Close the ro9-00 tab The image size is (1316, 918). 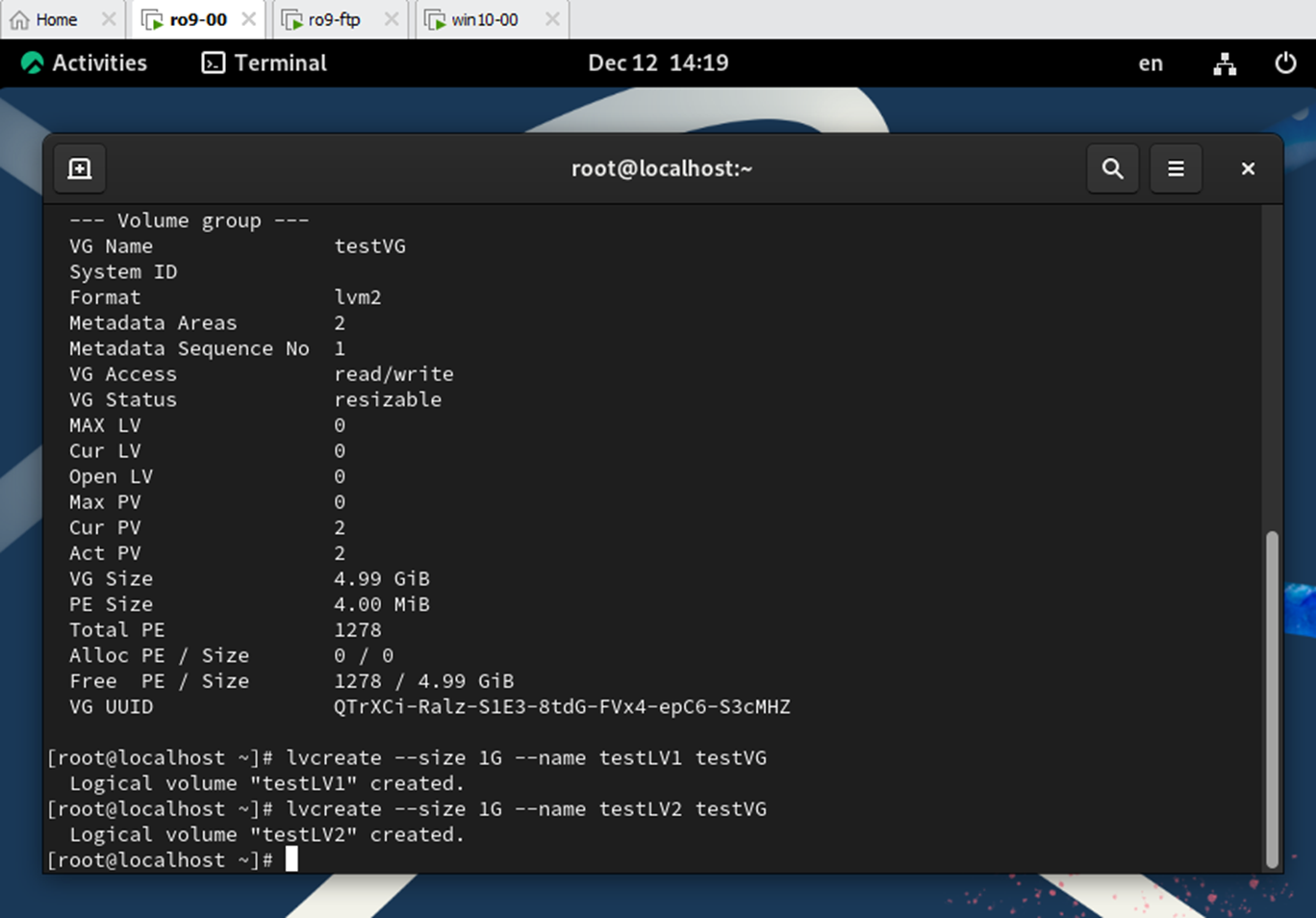(x=248, y=19)
